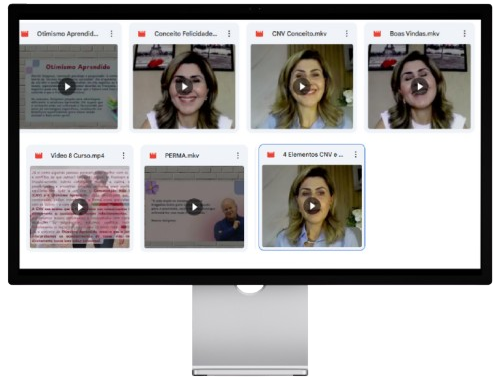Screen dimensions: 500x383
Task: Click video file icon beside Otimismo Aprendido
Action: click(x=25, y=34)
